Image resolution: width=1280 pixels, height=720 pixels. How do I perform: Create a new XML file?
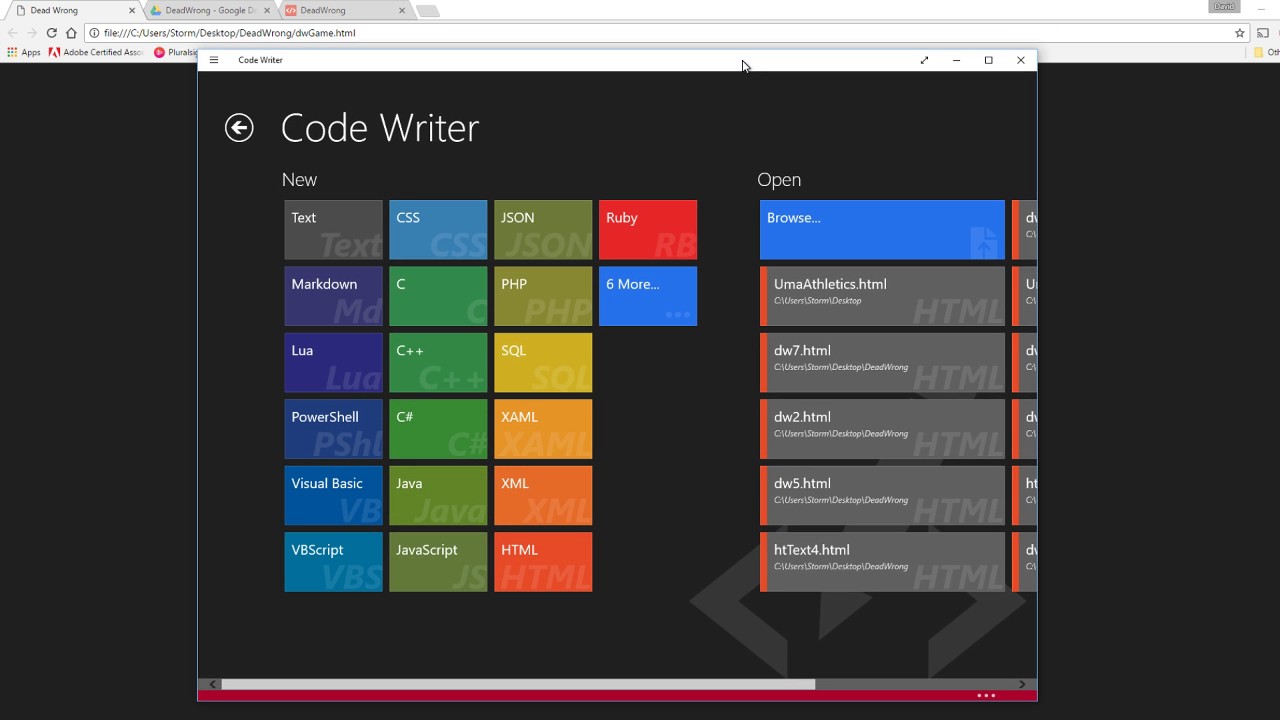coord(543,496)
